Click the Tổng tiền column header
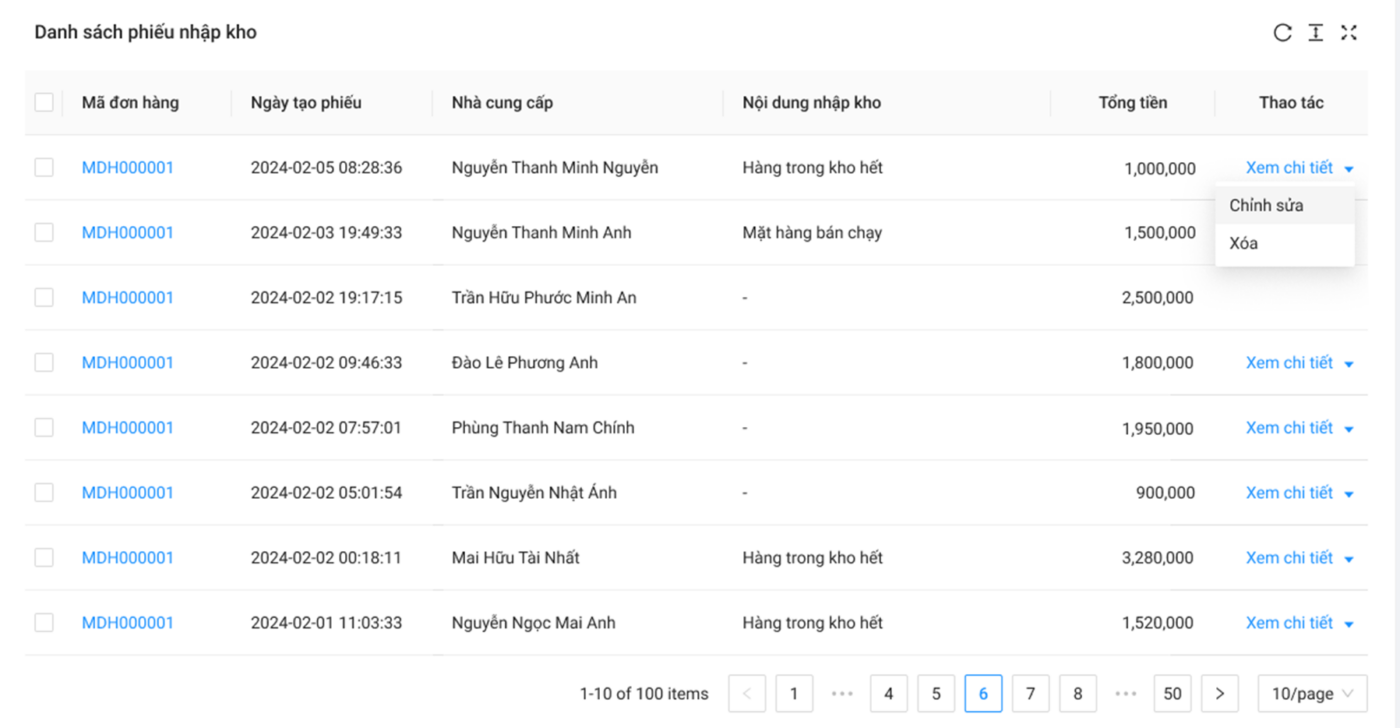The image size is (1400, 728). pos(1133,102)
